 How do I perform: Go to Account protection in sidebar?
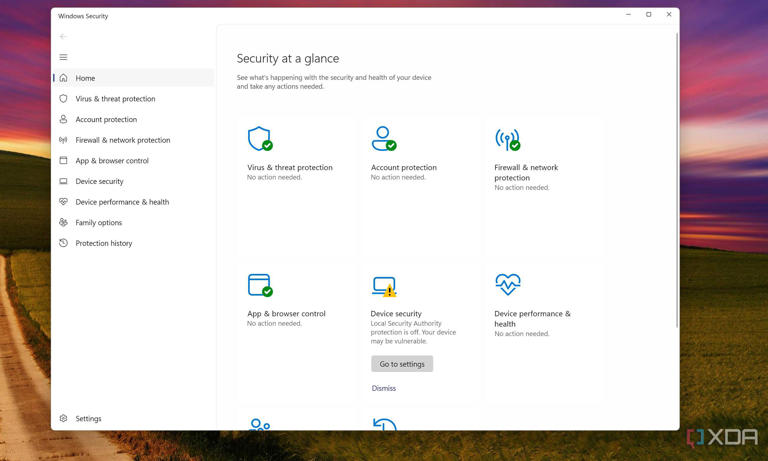click(x=106, y=120)
